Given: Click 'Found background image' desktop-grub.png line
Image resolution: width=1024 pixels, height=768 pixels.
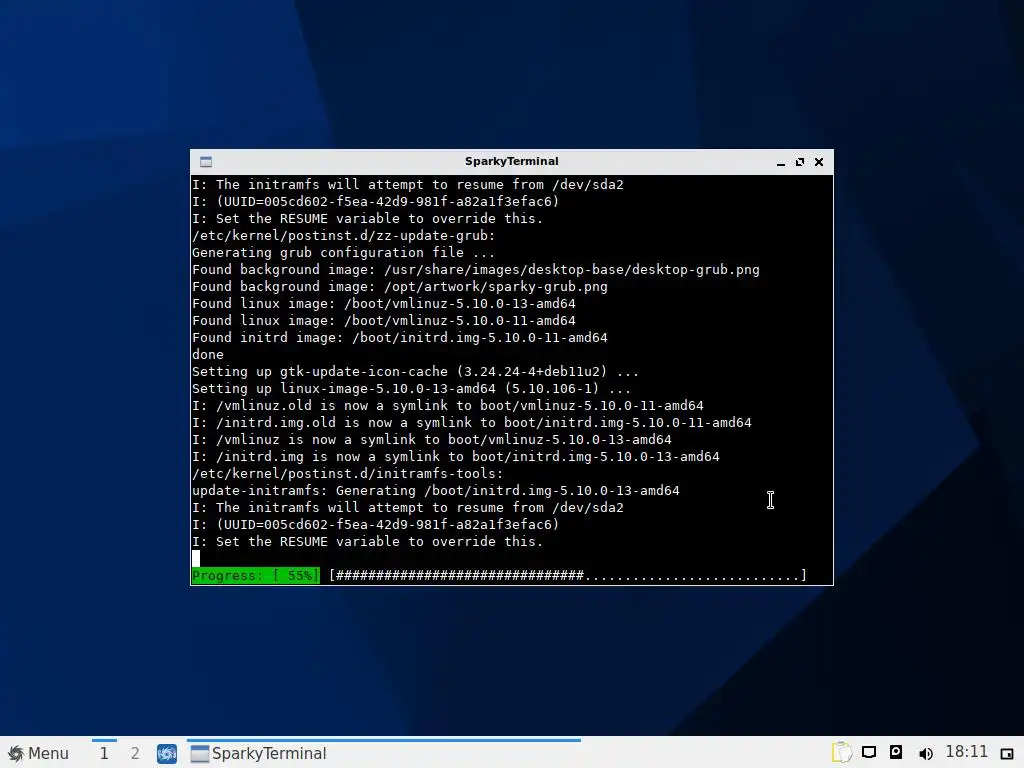Looking at the screenshot, I should [475, 270].
